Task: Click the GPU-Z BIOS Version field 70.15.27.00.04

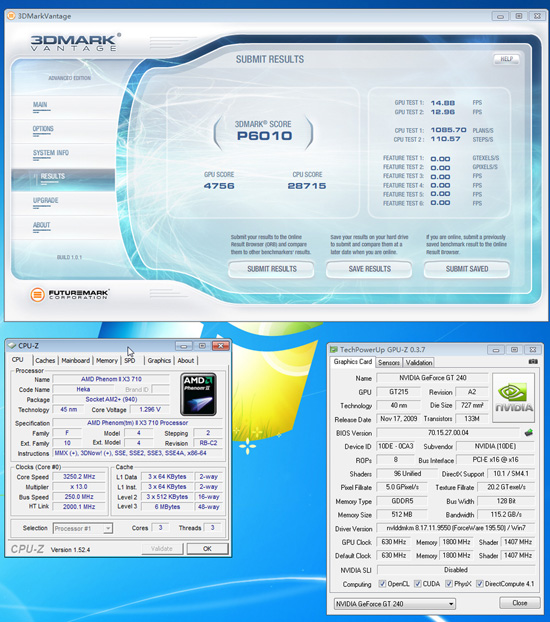Action: pyautogui.click(x=448, y=432)
